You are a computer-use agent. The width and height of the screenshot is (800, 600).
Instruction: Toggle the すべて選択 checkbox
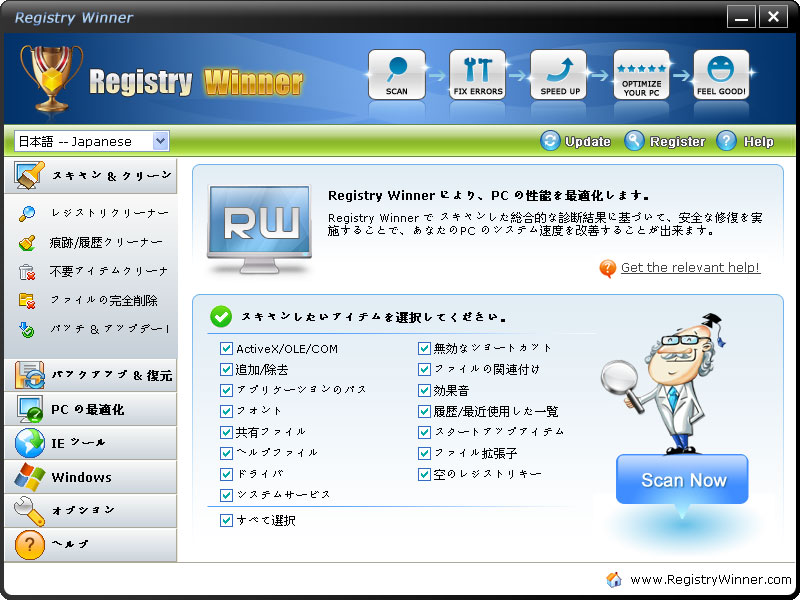(226, 520)
